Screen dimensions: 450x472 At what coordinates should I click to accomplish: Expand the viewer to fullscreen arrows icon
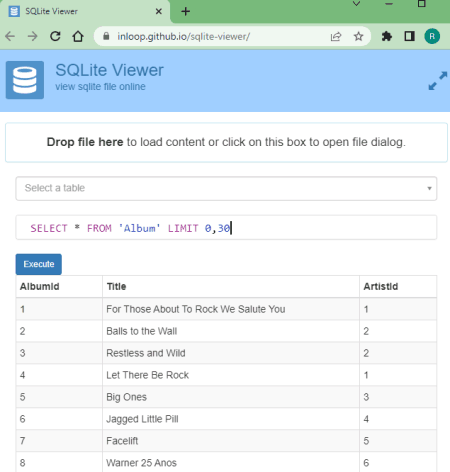(x=438, y=81)
